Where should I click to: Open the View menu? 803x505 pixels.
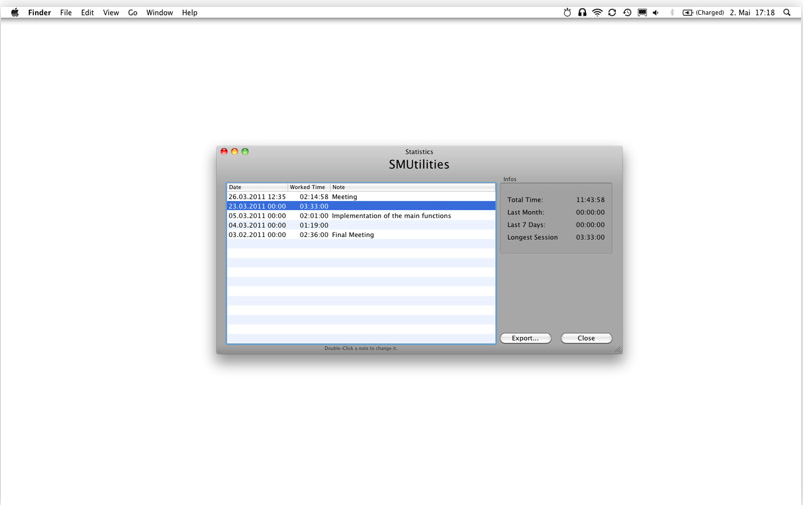pos(111,12)
